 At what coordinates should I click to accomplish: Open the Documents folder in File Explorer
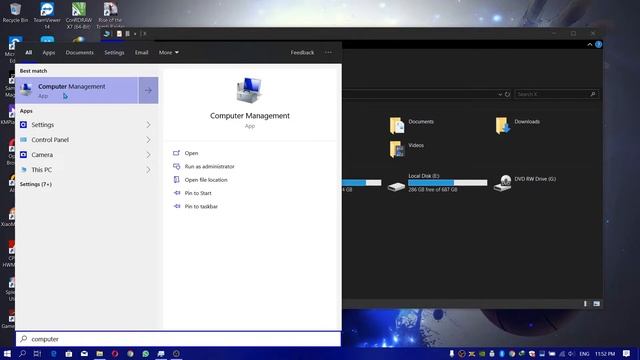[x=411, y=125]
